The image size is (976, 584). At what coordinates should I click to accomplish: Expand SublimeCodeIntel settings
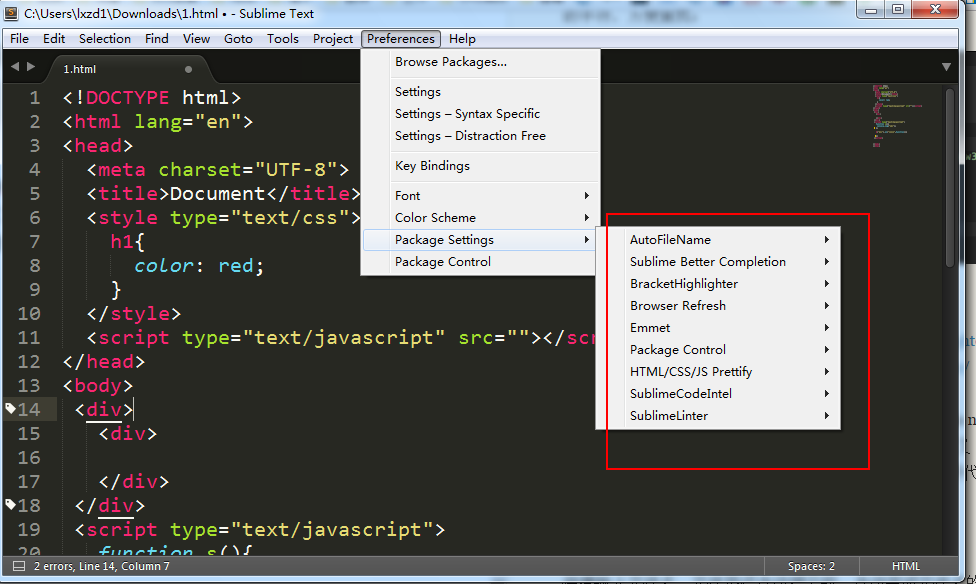tap(718, 393)
